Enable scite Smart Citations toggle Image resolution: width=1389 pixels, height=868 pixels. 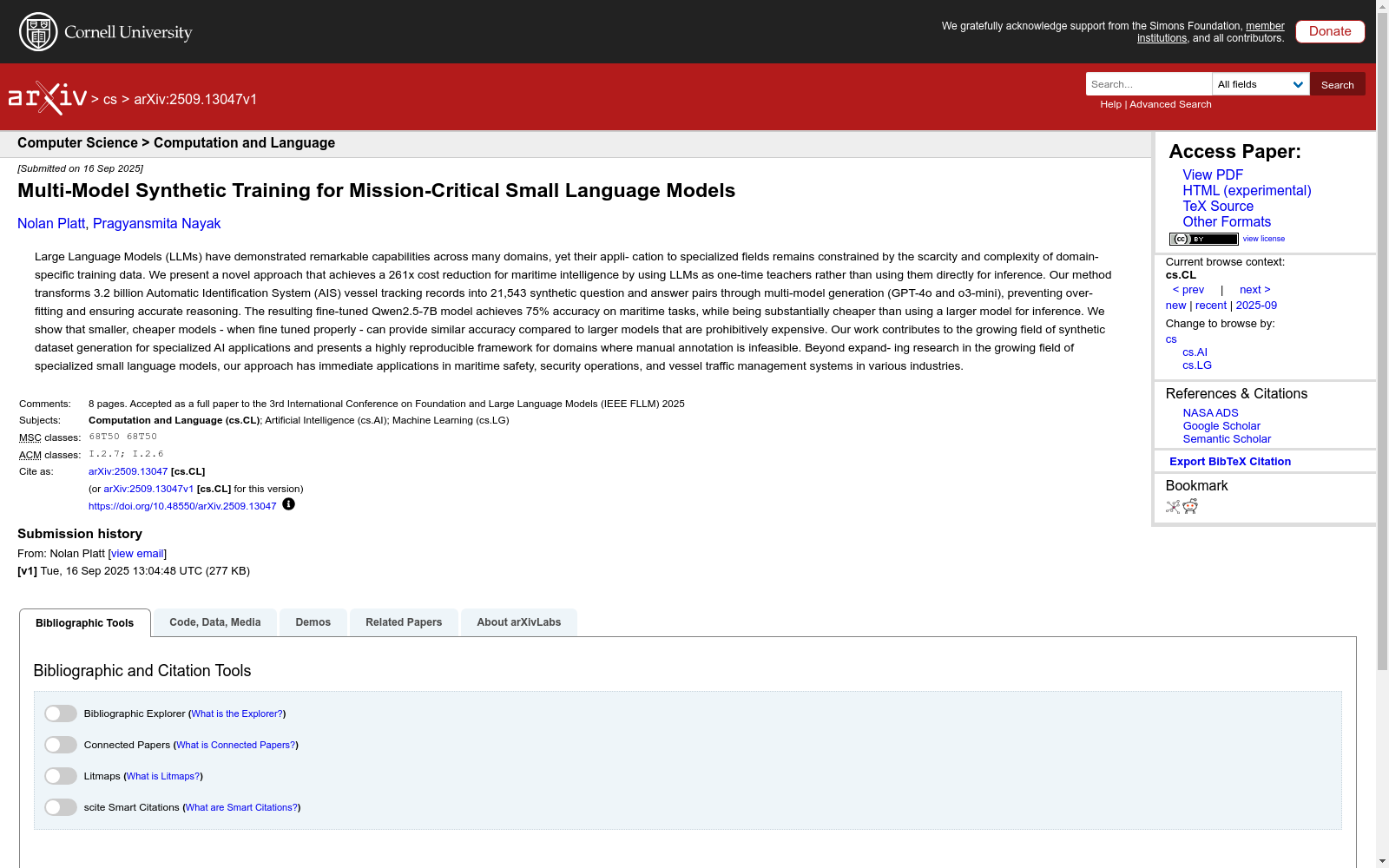click(x=61, y=807)
